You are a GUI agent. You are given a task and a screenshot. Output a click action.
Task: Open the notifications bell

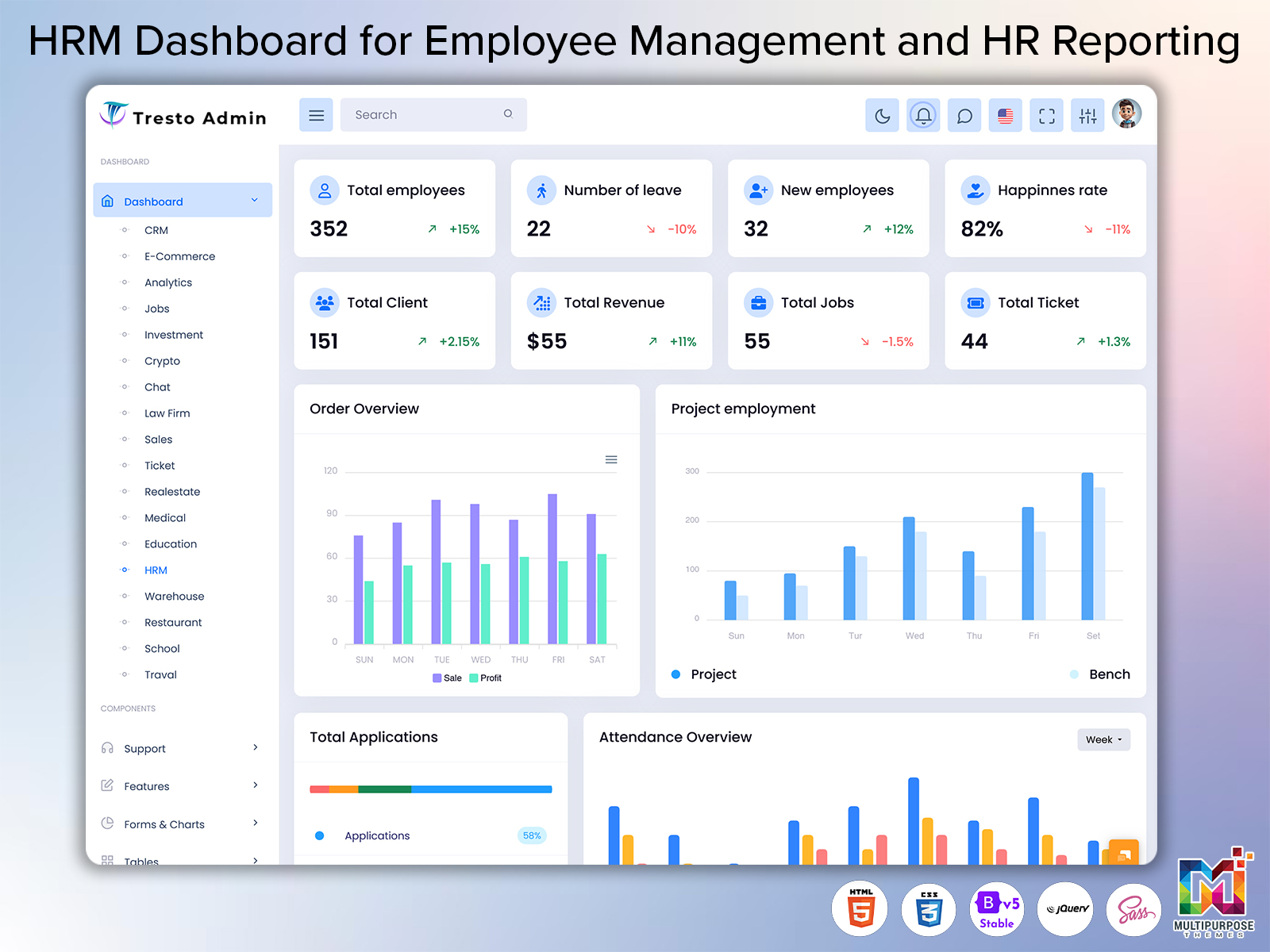coord(923,116)
